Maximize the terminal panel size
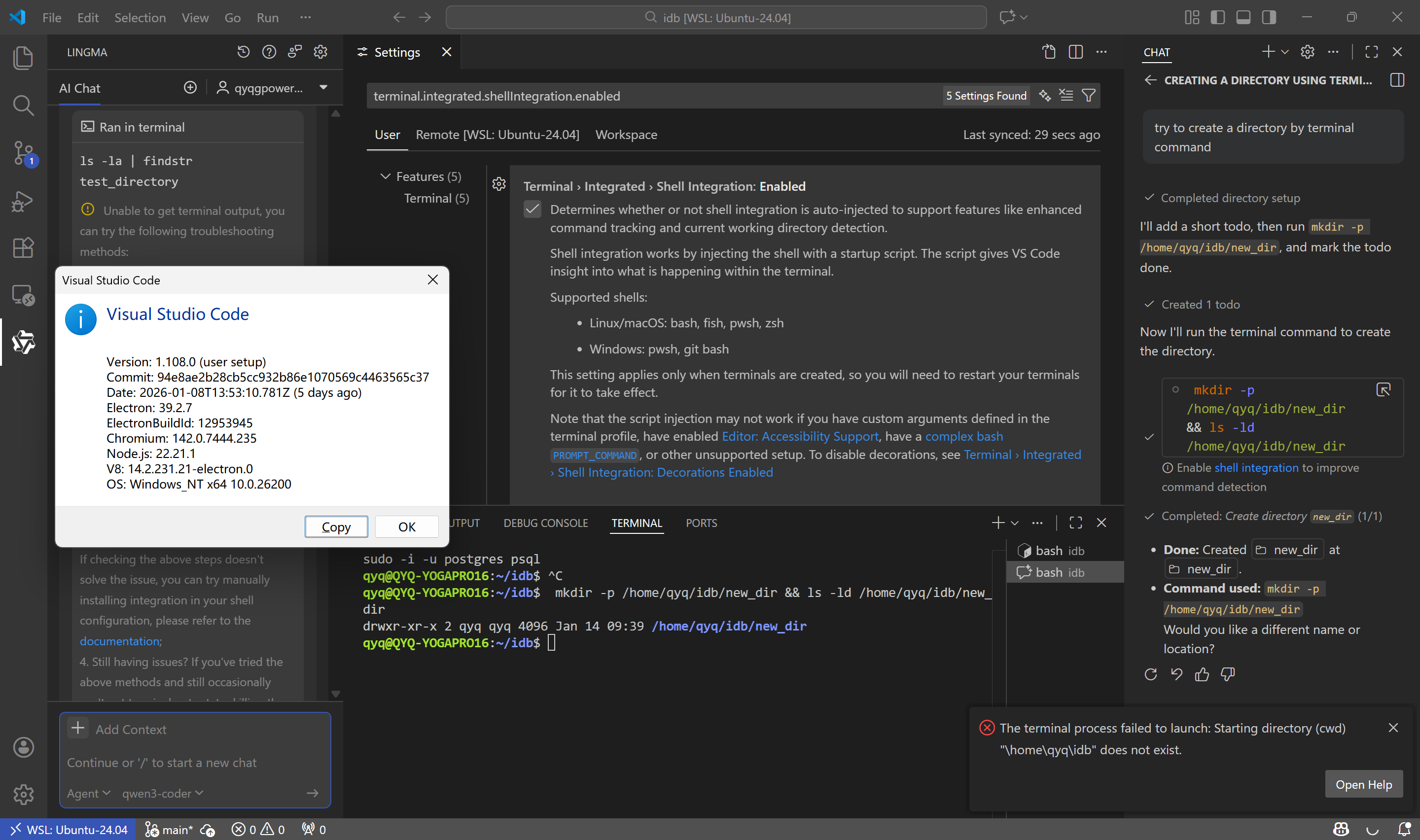The image size is (1420, 840). pos(1075,523)
